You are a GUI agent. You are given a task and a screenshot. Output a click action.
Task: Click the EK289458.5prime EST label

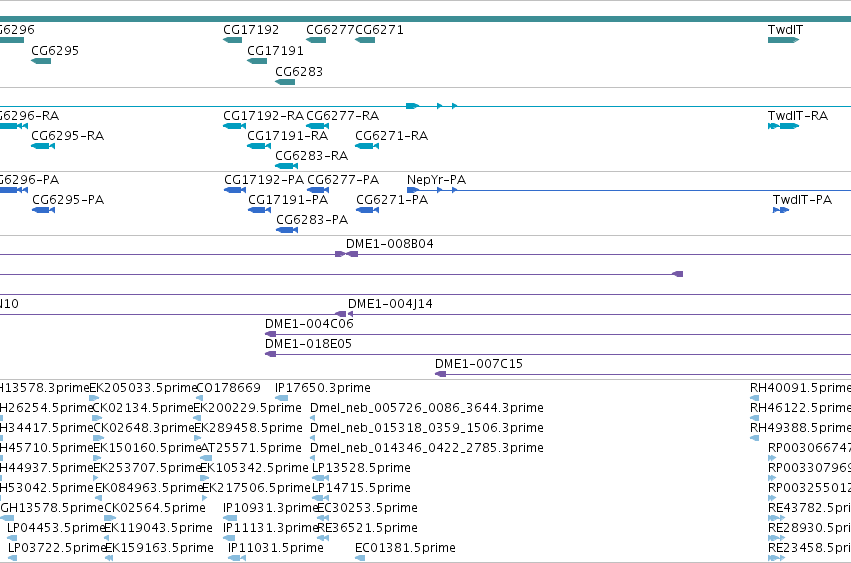249,428
